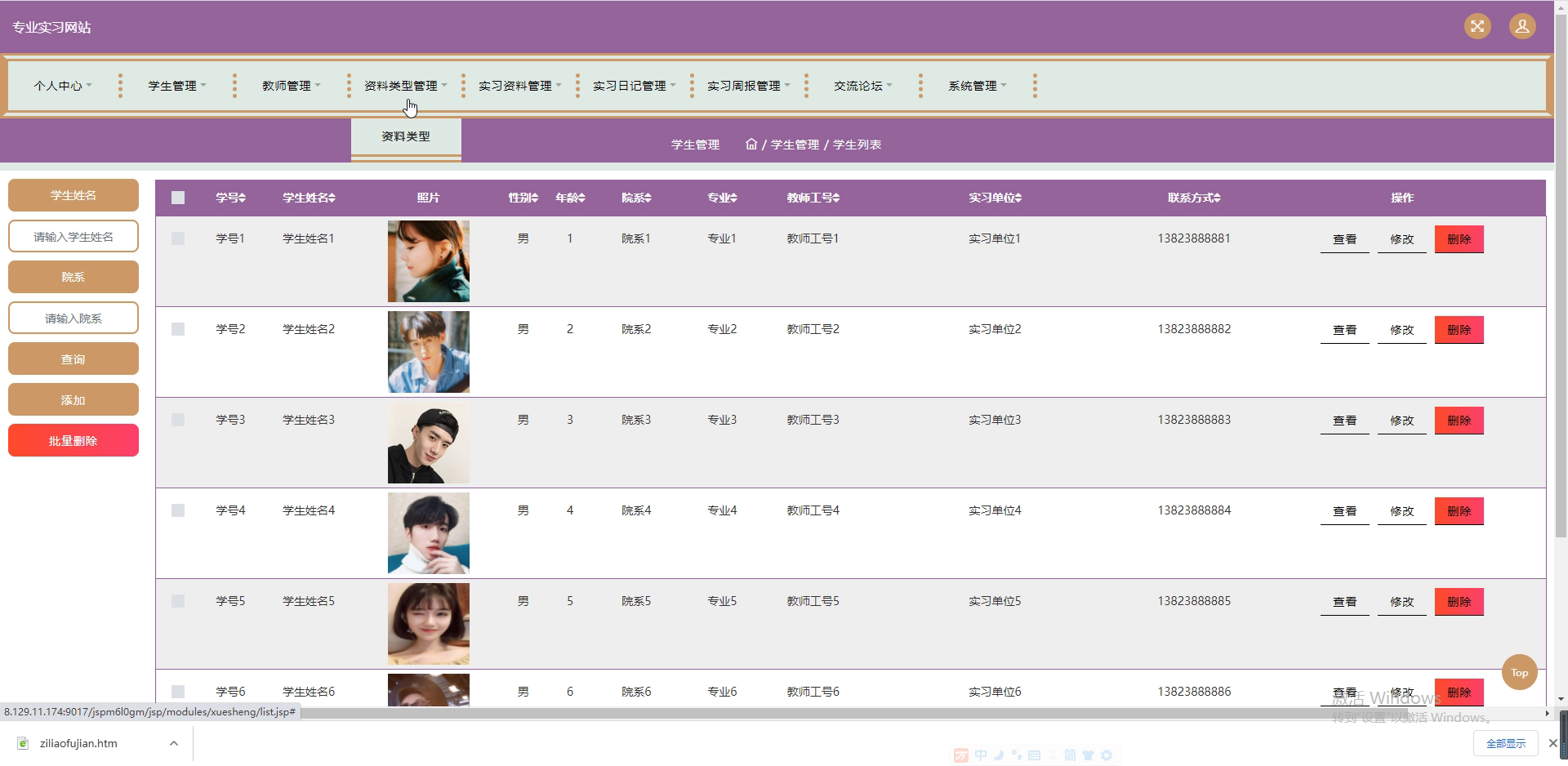Open download options arrow for ziliaofujian.htm

[173, 743]
